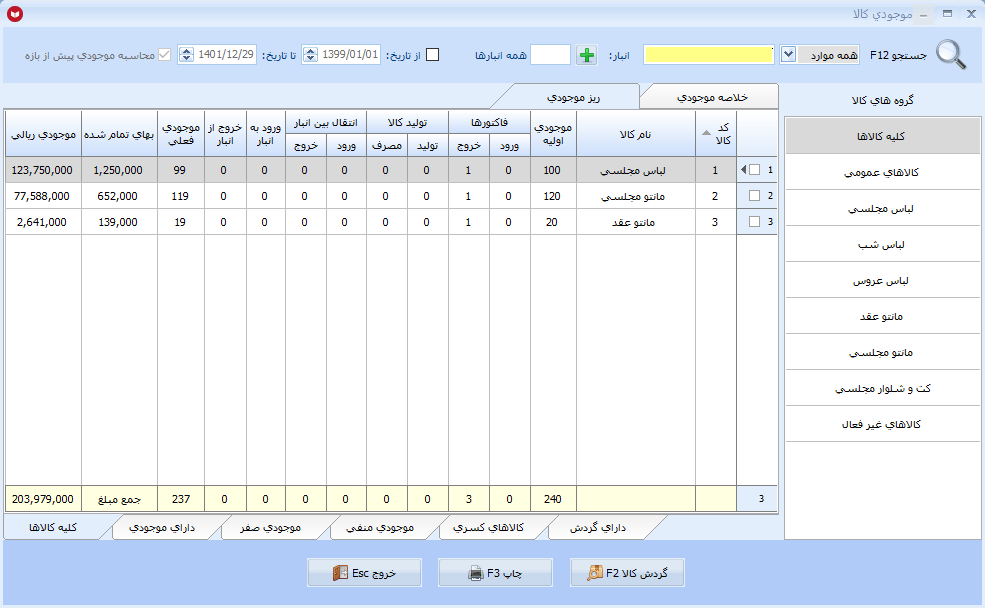Click the 139,000 cost cell
Screen dimensions: 985x608
(x=118, y=222)
